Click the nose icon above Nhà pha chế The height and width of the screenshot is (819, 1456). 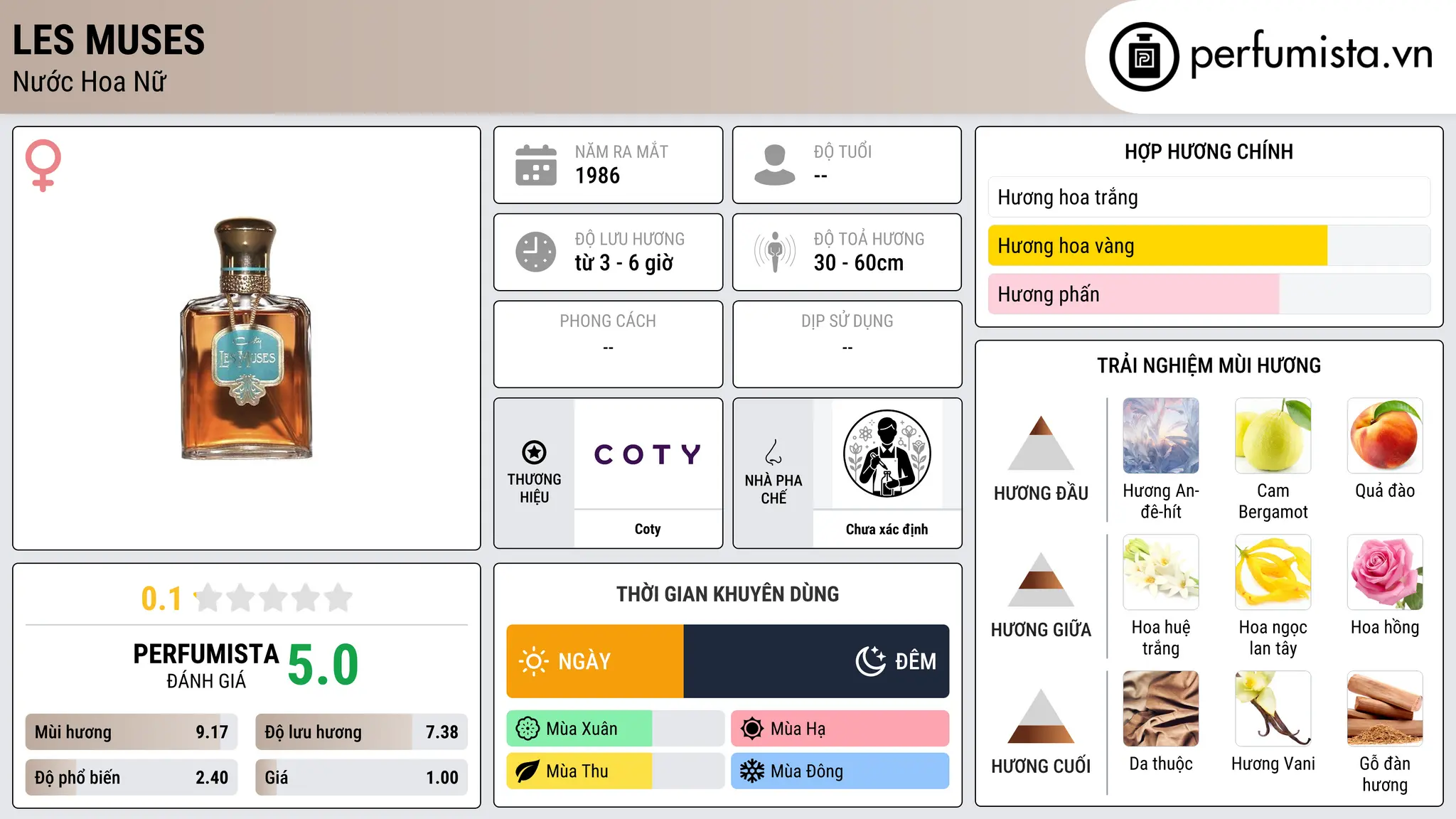pyautogui.click(x=773, y=452)
